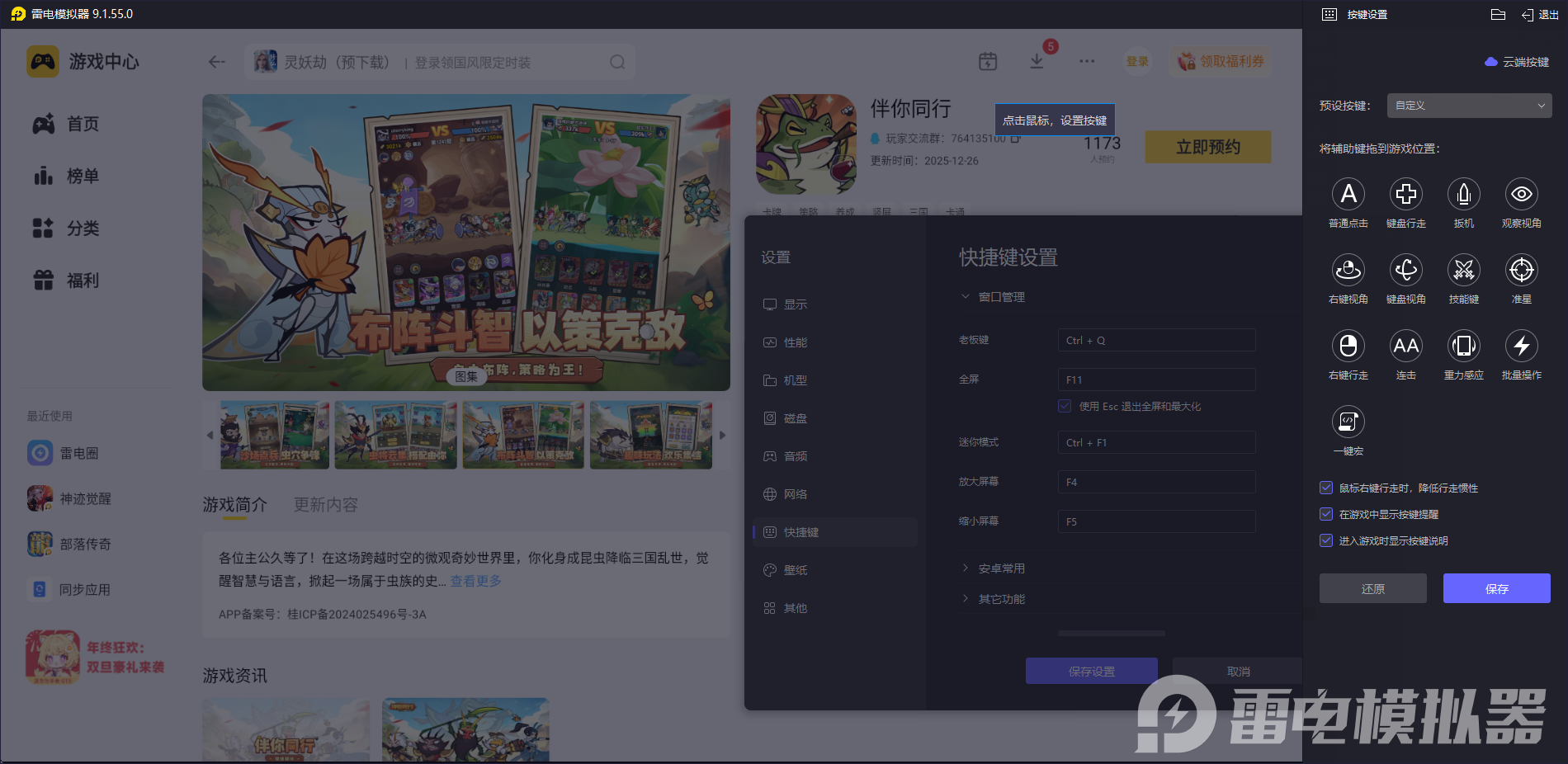
Task: Open 神迹觉醒 recent game
Action: click(69, 498)
